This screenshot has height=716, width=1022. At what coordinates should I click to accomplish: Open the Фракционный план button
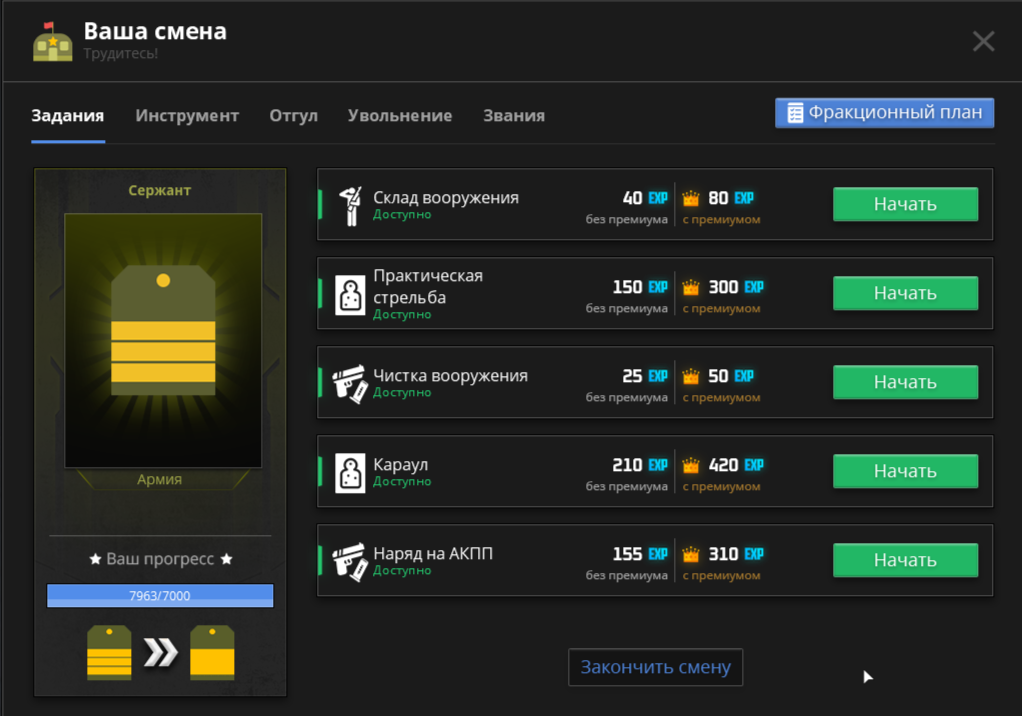(884, 113)
